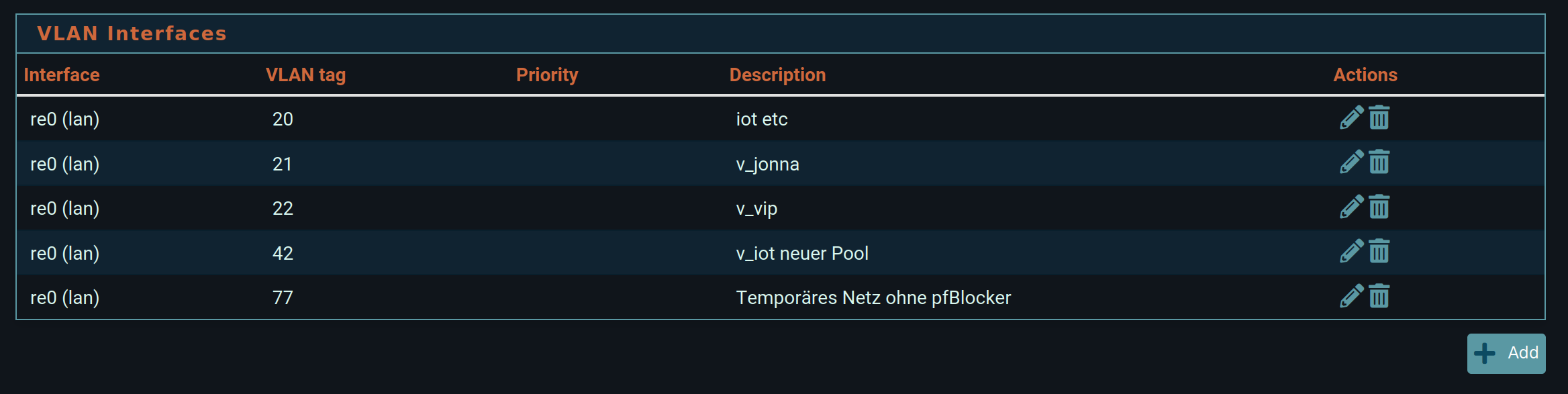Click the VLAN Interfaces panel title

click(x=132, y=34)
